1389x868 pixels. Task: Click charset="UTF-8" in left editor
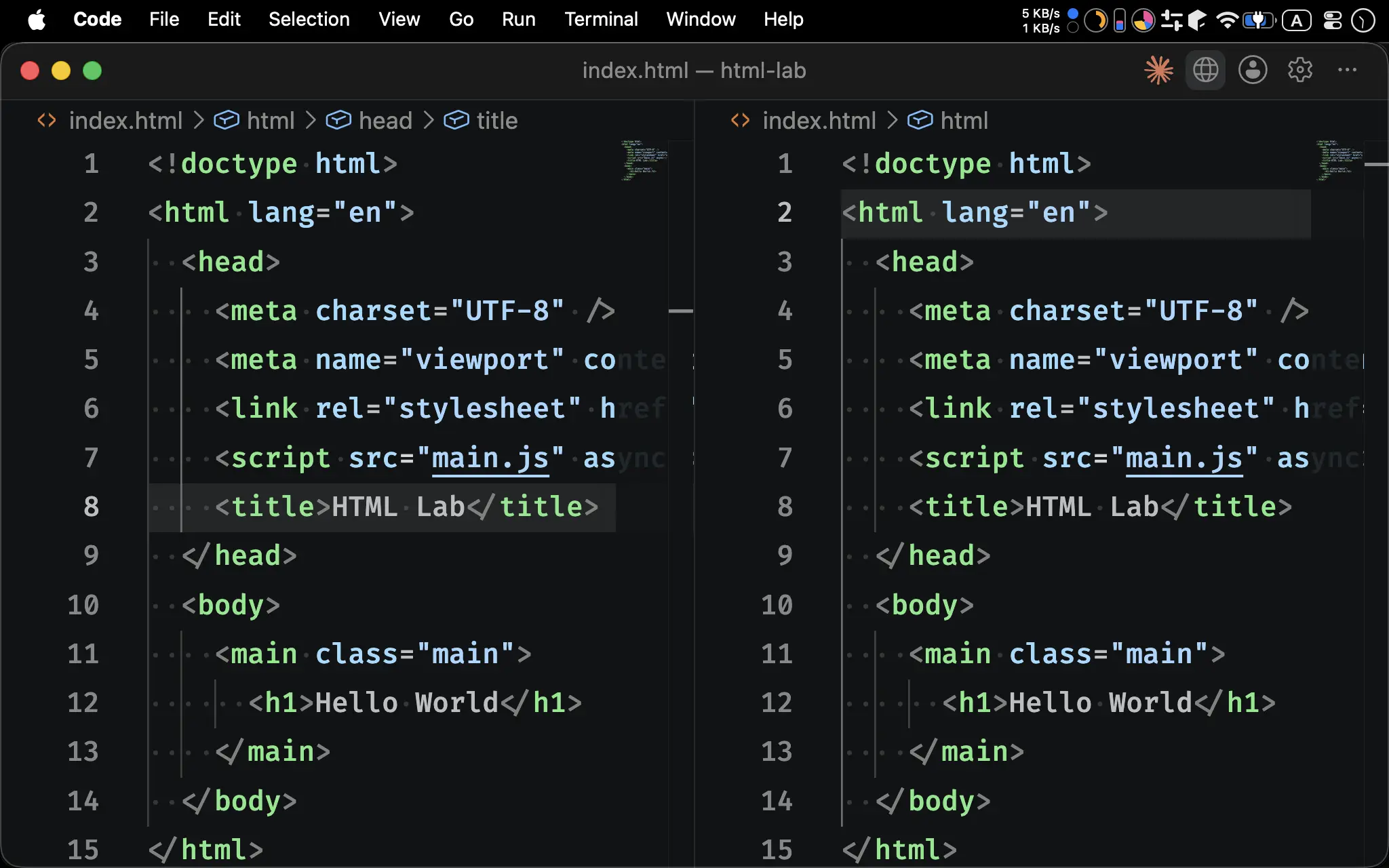point(440,311)
